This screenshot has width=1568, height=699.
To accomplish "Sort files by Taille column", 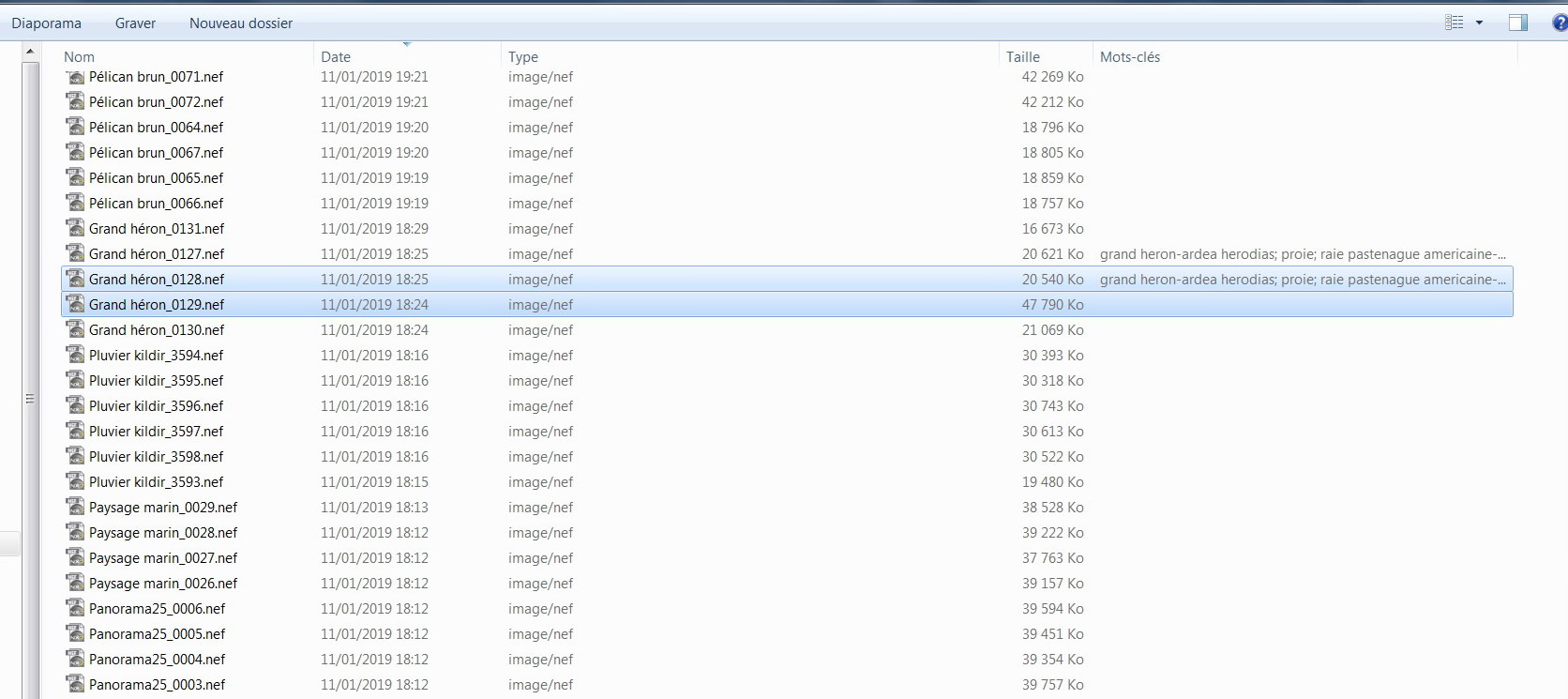I will click(x=1023, y=56).
